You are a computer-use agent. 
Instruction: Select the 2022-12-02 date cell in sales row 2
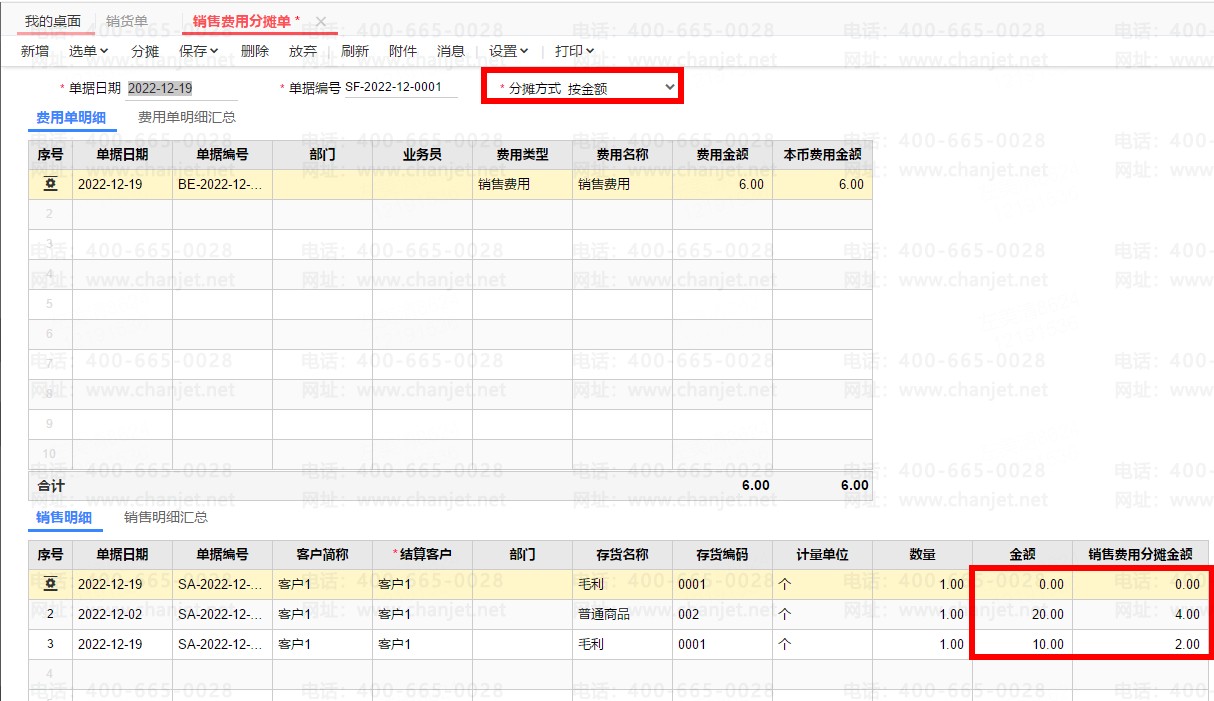122,614
